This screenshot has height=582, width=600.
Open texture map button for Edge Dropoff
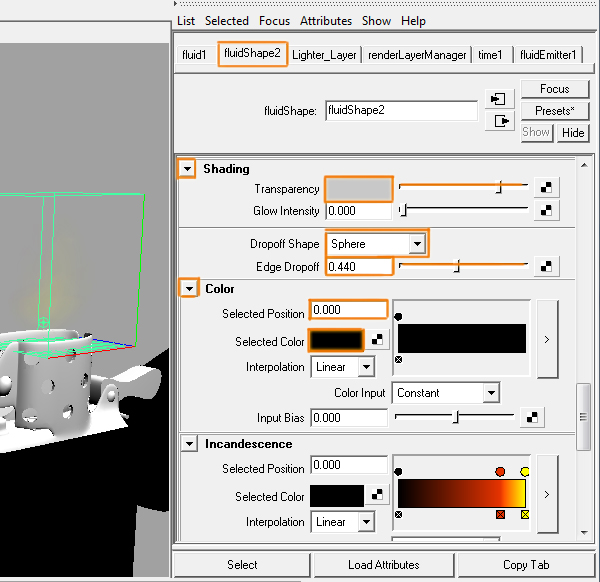[x=546, y=266]
